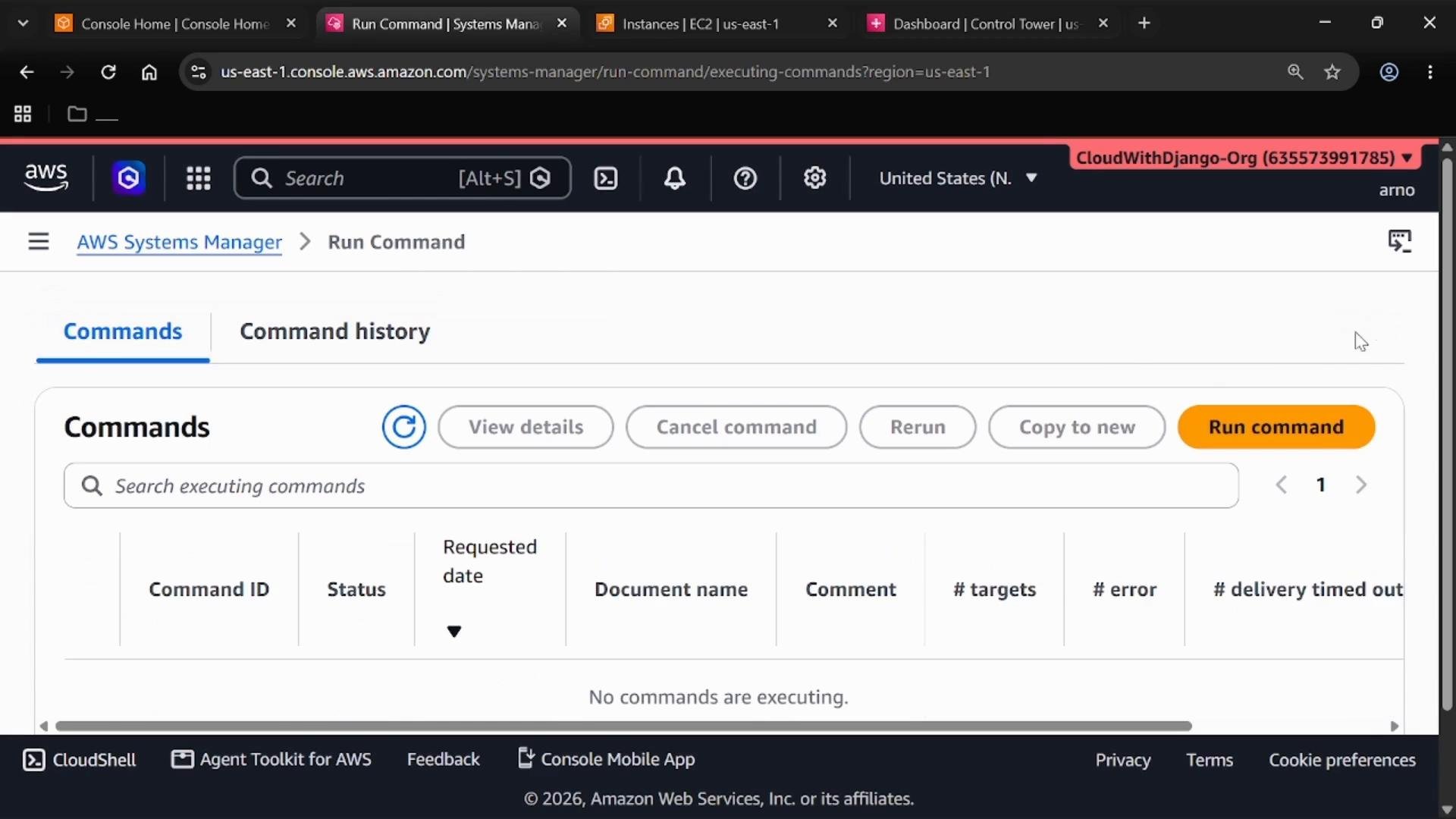Click the Run command button
Screen dimensions: 1456x819
tap(1276, 427)
